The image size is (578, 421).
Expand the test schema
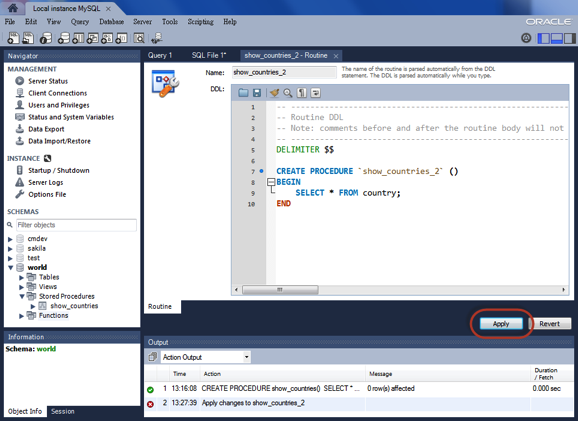point(10,258)
